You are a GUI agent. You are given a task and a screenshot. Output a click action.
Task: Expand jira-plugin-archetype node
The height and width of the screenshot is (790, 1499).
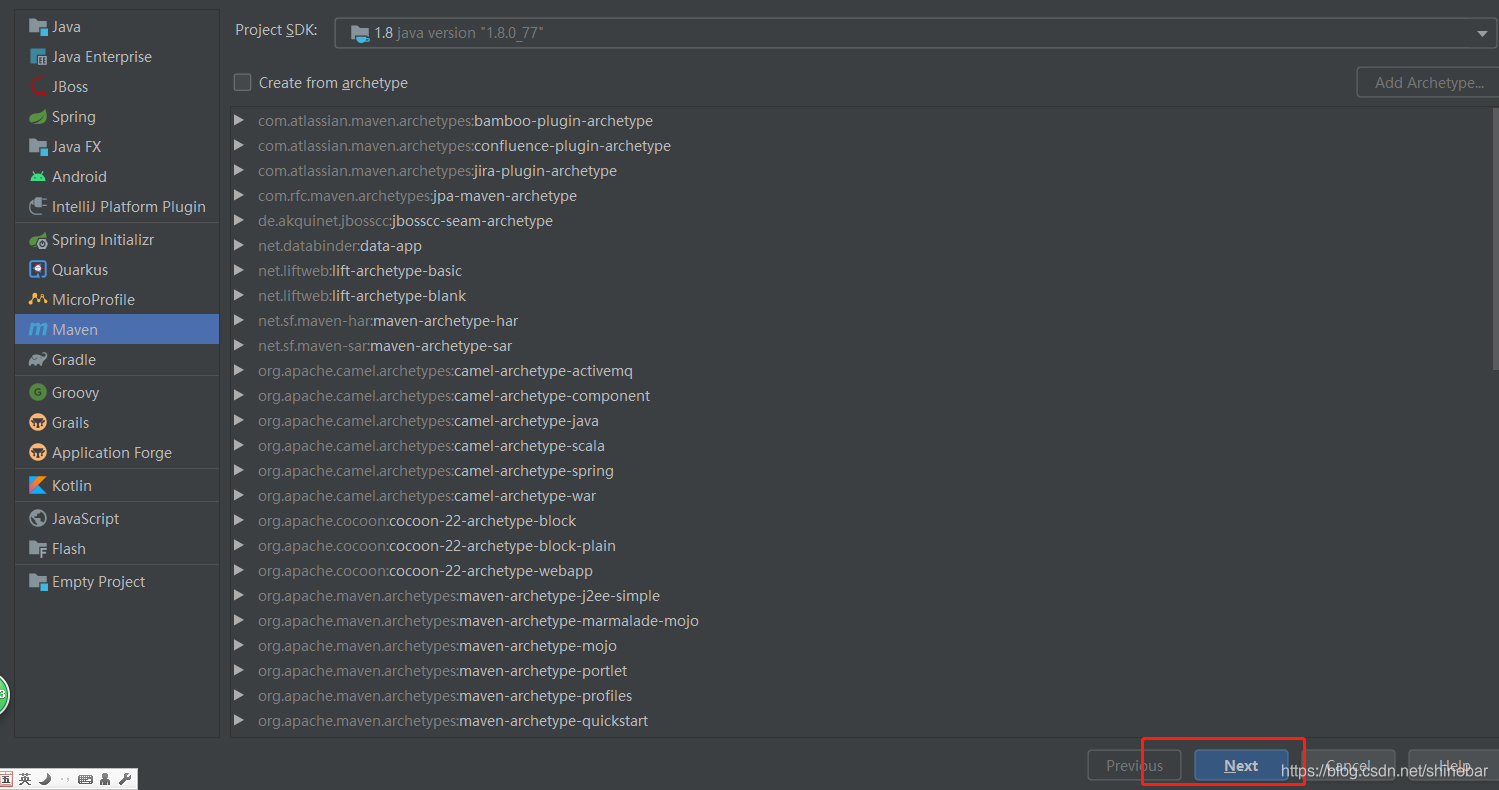pos(239,171)
